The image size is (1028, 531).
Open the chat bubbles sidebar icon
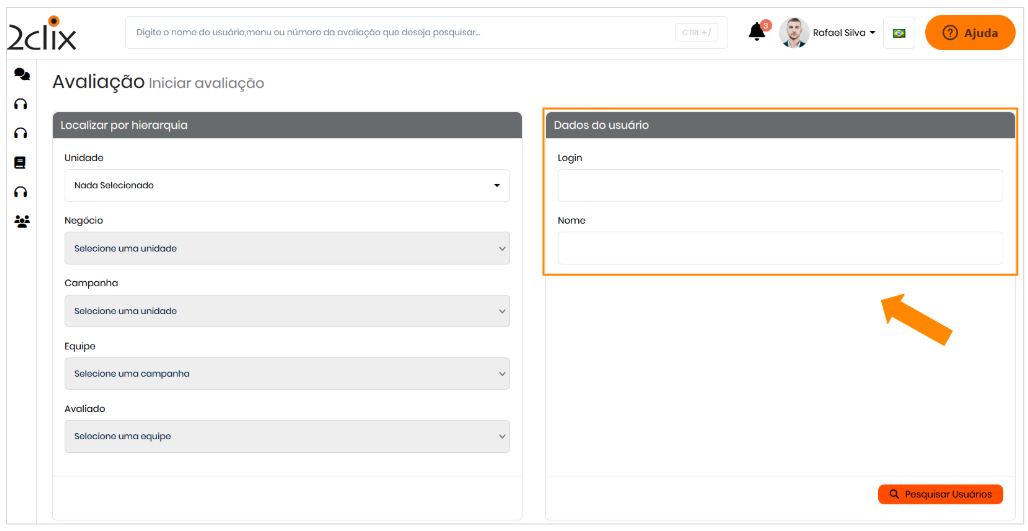pyautogui.click(x=21, y=75)
